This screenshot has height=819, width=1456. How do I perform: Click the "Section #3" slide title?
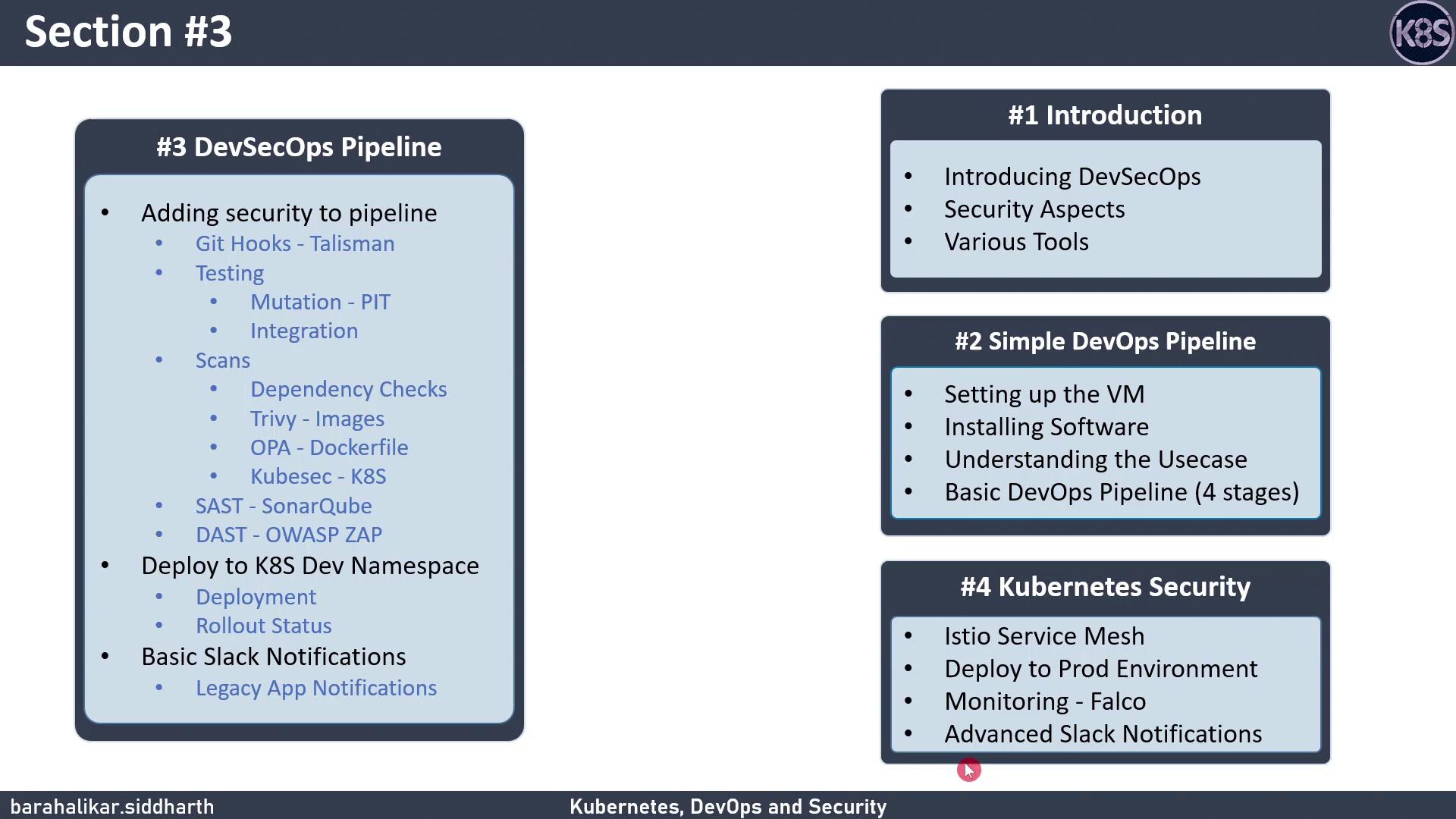(128, 32)
